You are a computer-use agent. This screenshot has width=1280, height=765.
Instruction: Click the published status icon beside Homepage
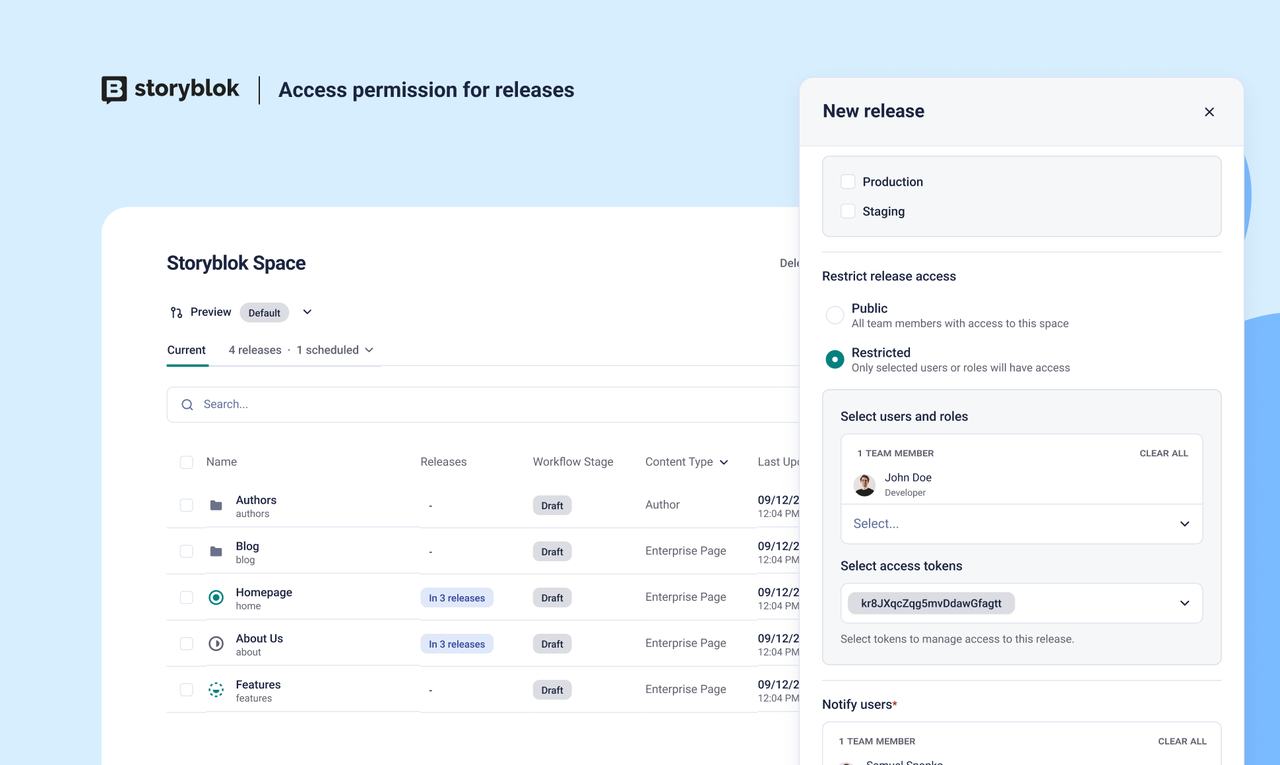coord(215,597)
